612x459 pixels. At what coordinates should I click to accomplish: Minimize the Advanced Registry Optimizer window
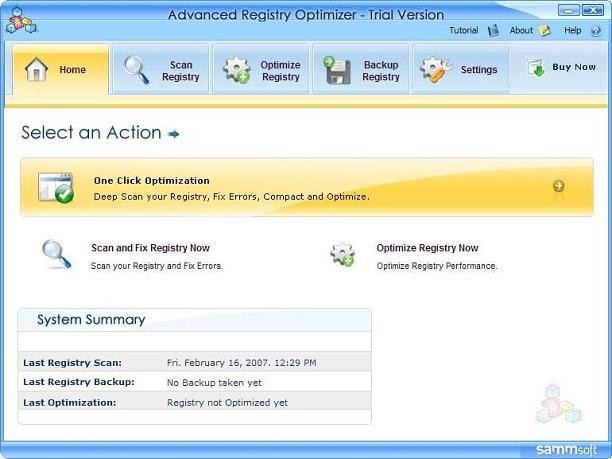point(568,10)
